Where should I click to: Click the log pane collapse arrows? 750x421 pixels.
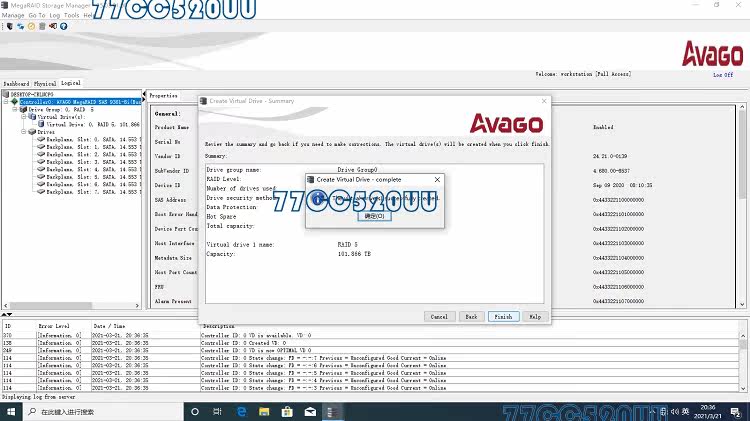(x=6, y=314)
